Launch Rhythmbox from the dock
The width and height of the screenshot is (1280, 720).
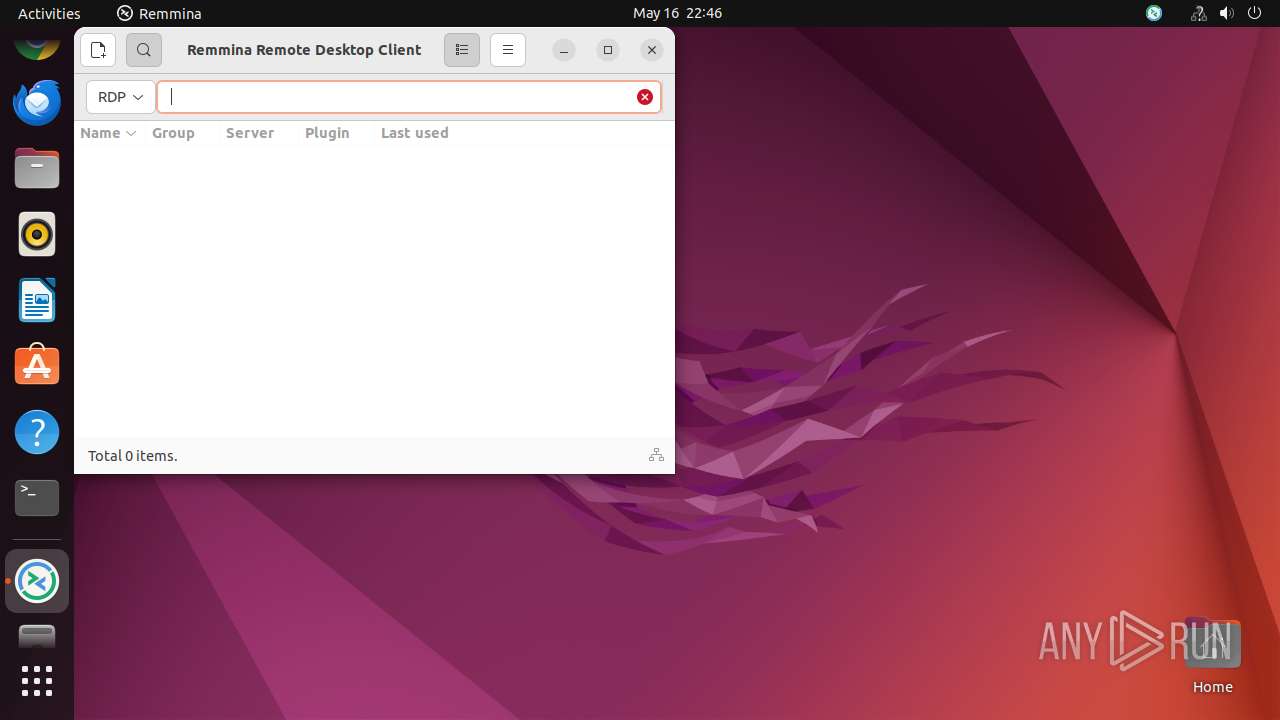click(37, 234)
